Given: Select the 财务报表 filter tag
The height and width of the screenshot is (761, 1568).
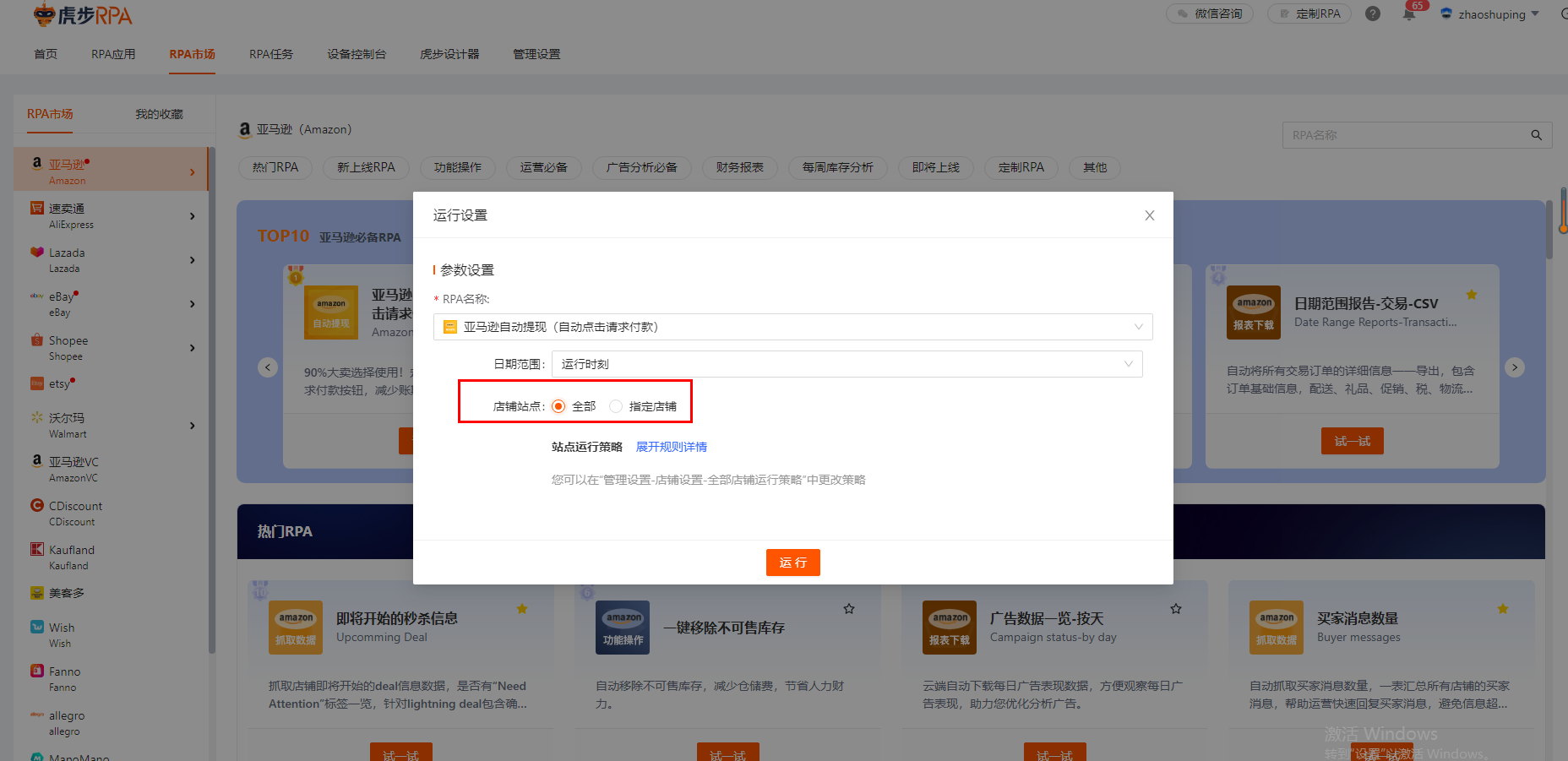Looking at the screenshot, I should click(x=740, y=167).
